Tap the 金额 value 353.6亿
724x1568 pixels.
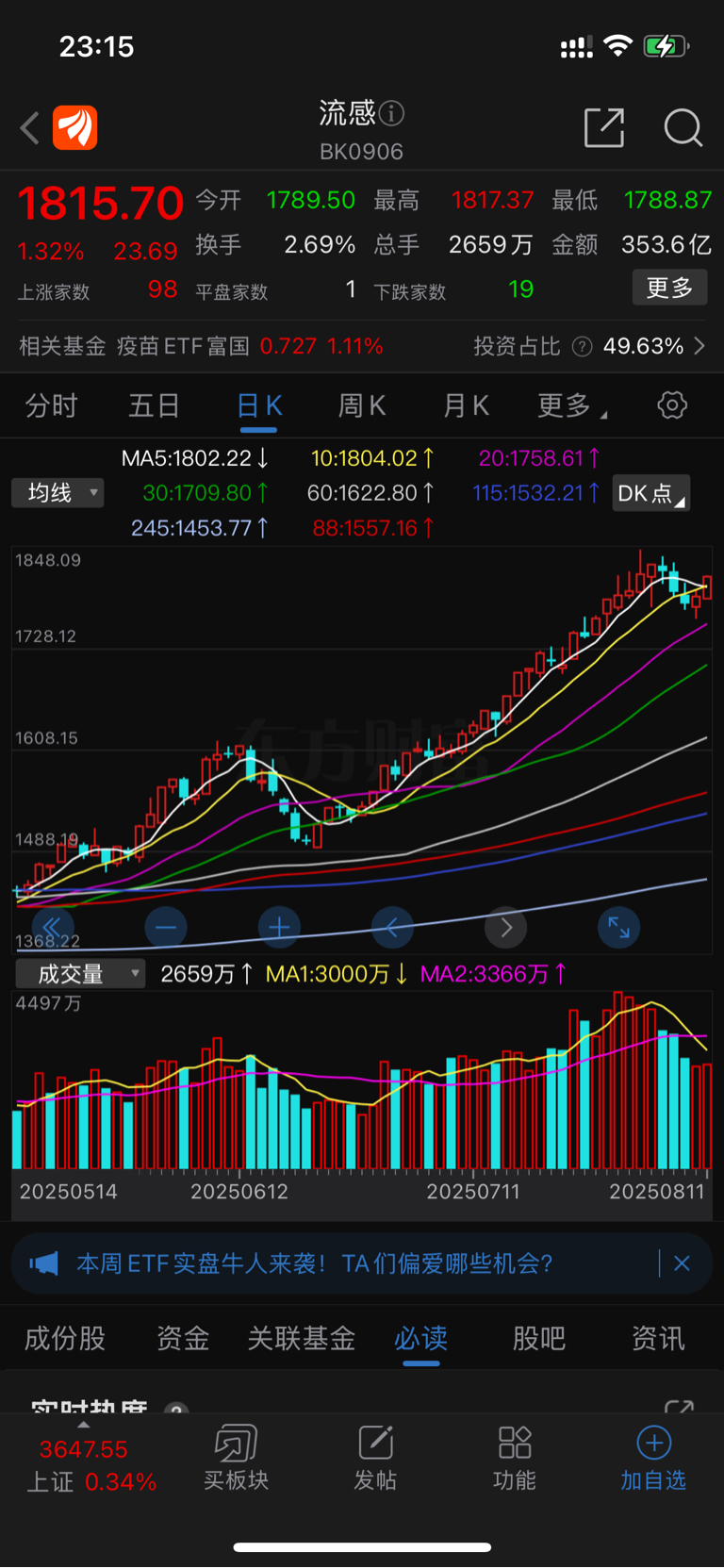[x=666, y=244]
